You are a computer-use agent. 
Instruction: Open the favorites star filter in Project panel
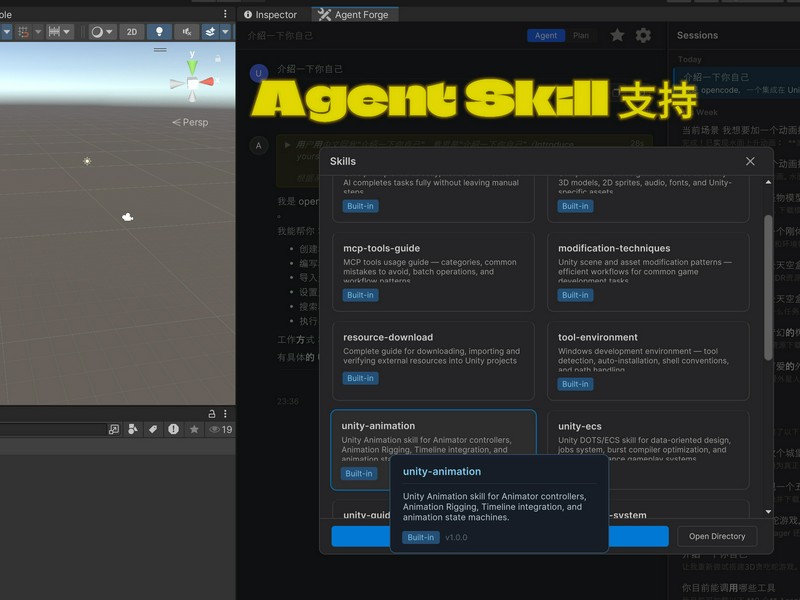tap(194, 430)
